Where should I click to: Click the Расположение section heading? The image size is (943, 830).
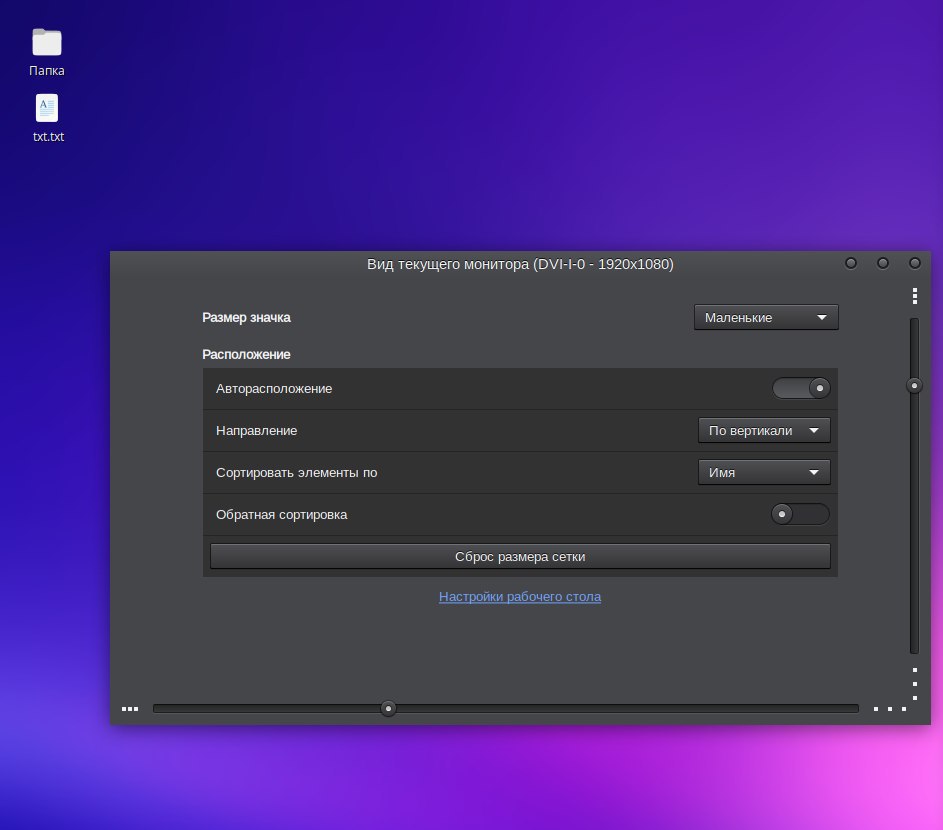pyautogui.click(x=246, y=355)
